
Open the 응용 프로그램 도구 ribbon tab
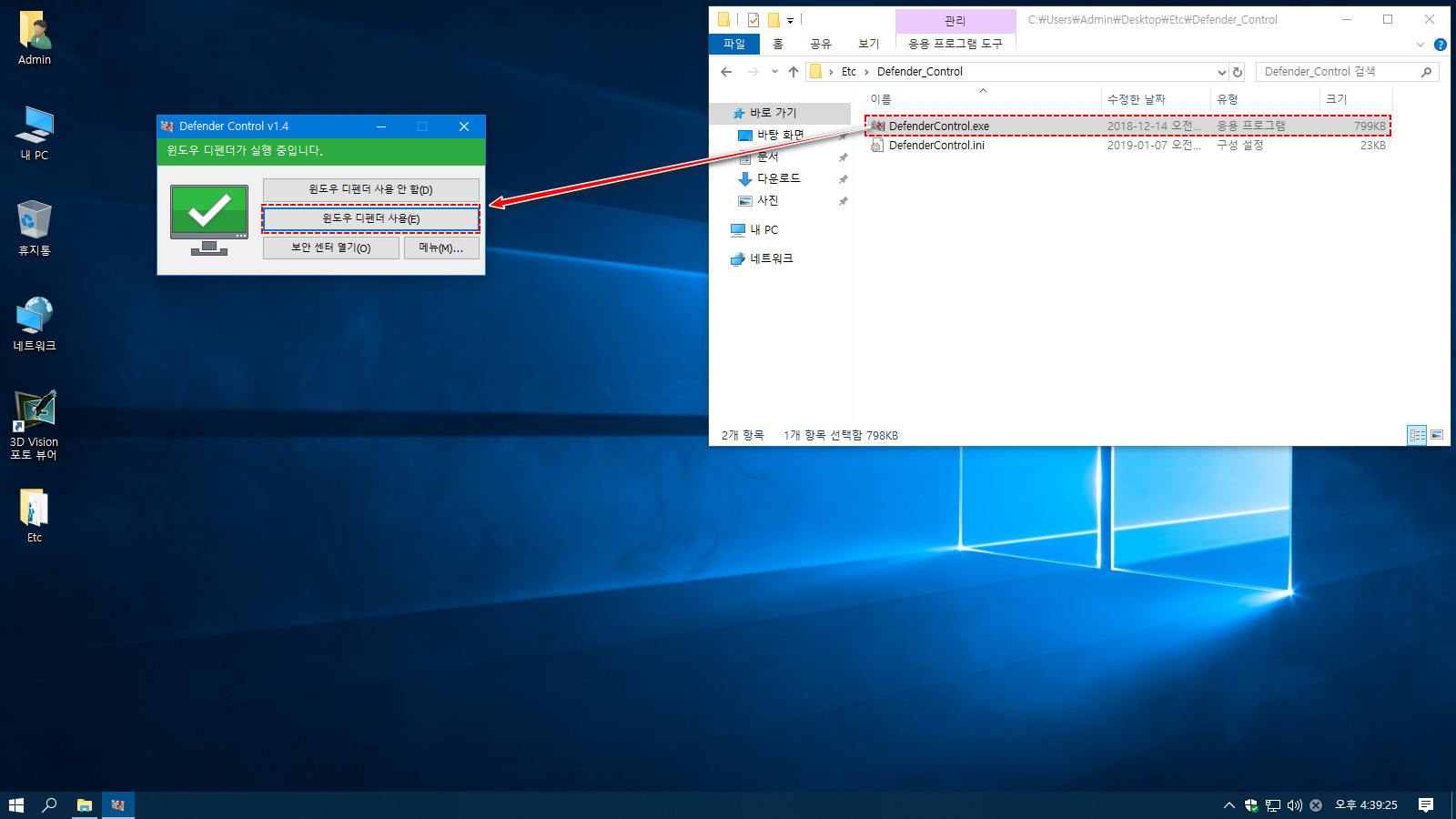pos(955,44)
